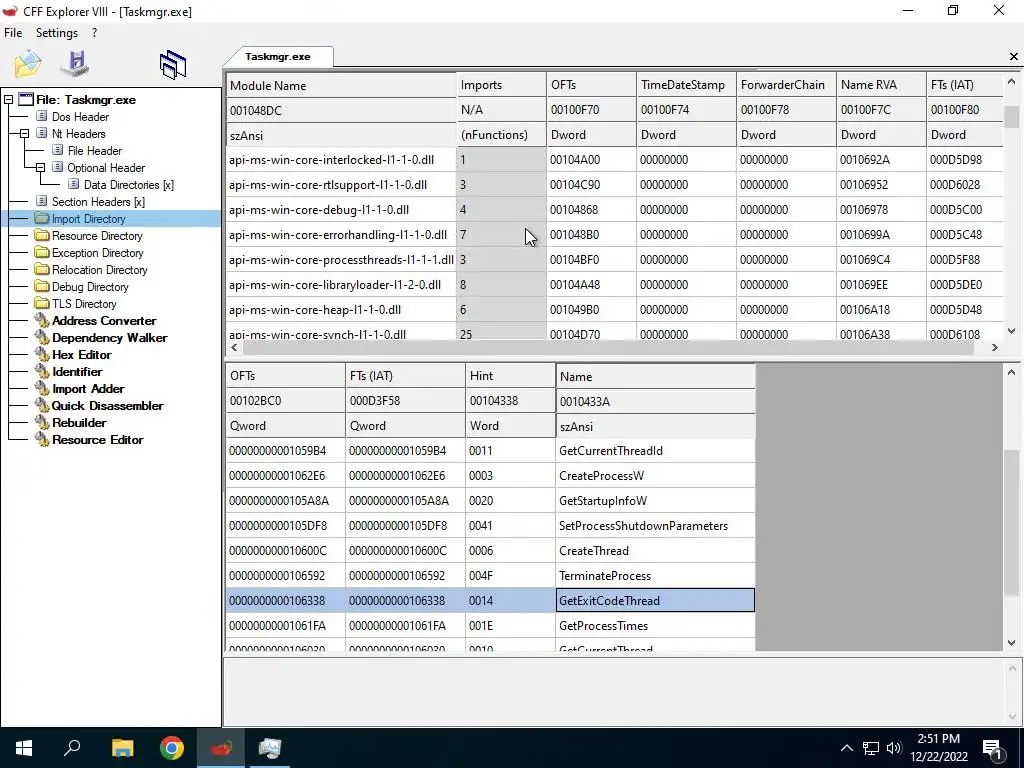This screenshot has height=768, width=1024.
Task: Select the File Header page icon
Action: (x=57, y=150)
